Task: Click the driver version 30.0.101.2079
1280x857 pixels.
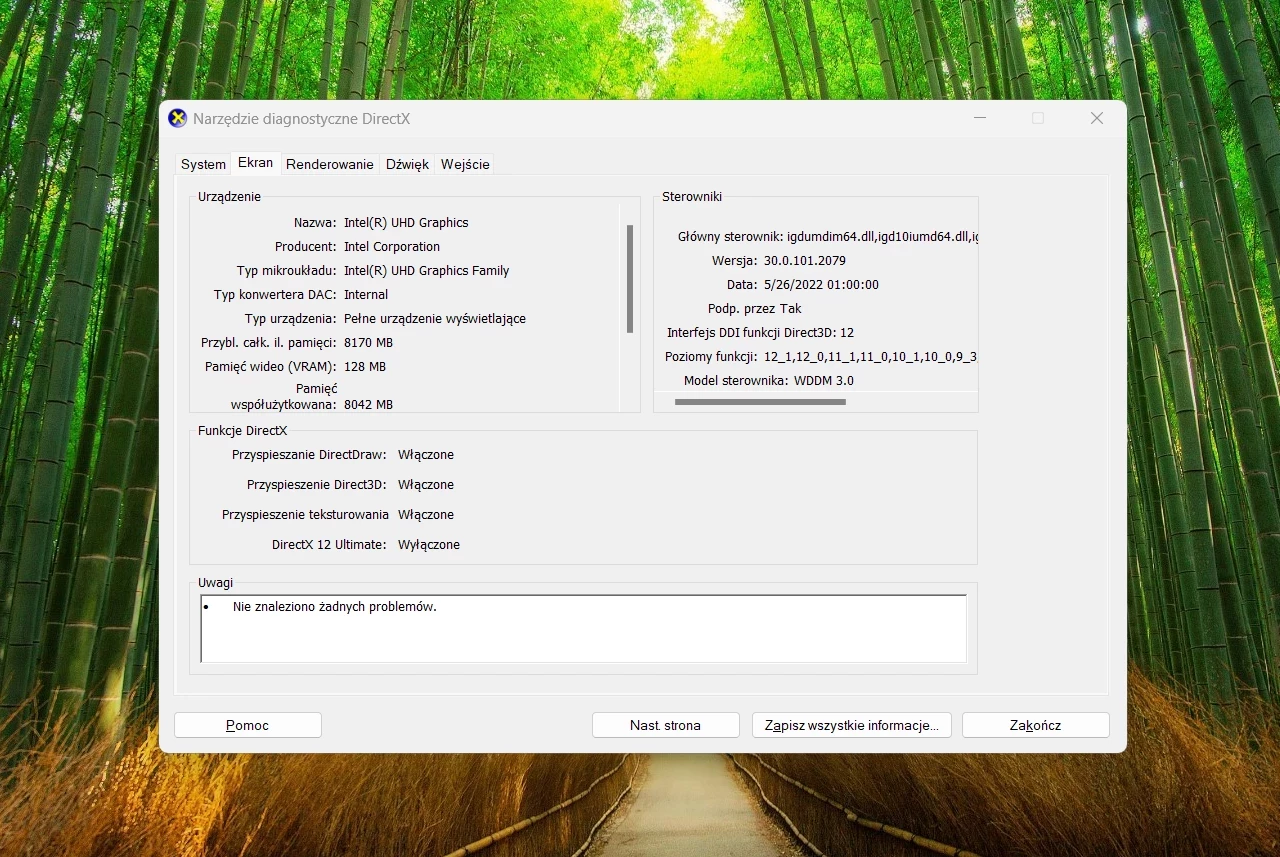Action: (805, 261)
